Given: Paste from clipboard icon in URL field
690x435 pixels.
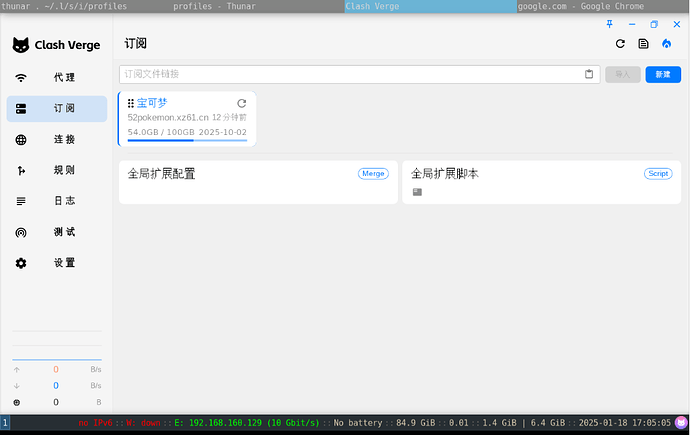Looking at the screenshot, I should pos(589,74).
